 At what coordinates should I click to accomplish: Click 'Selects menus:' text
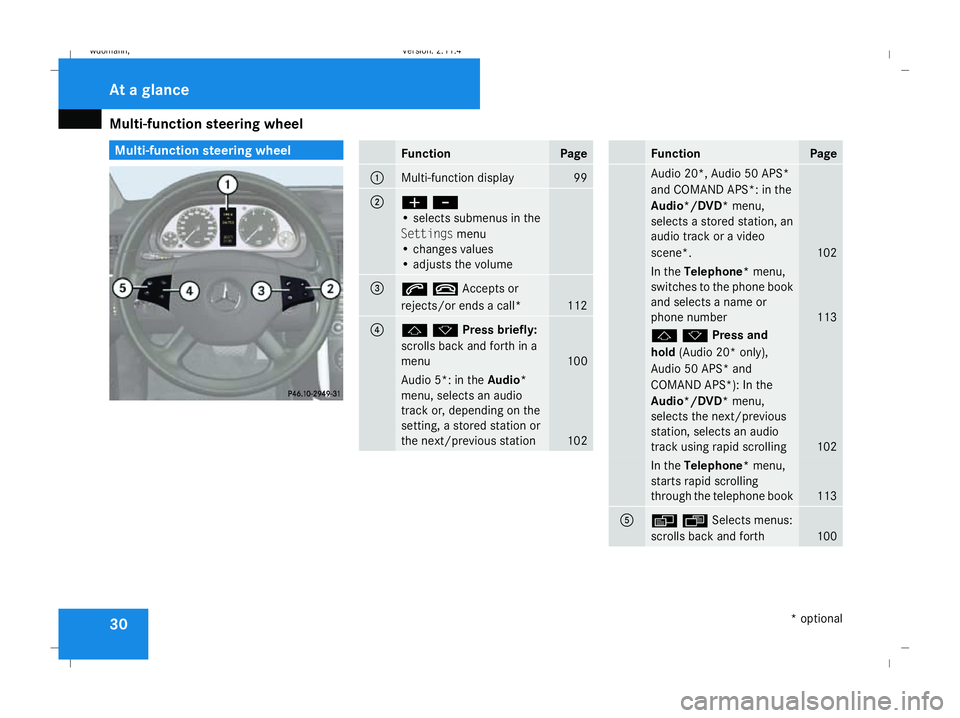(x=752, y=520)
